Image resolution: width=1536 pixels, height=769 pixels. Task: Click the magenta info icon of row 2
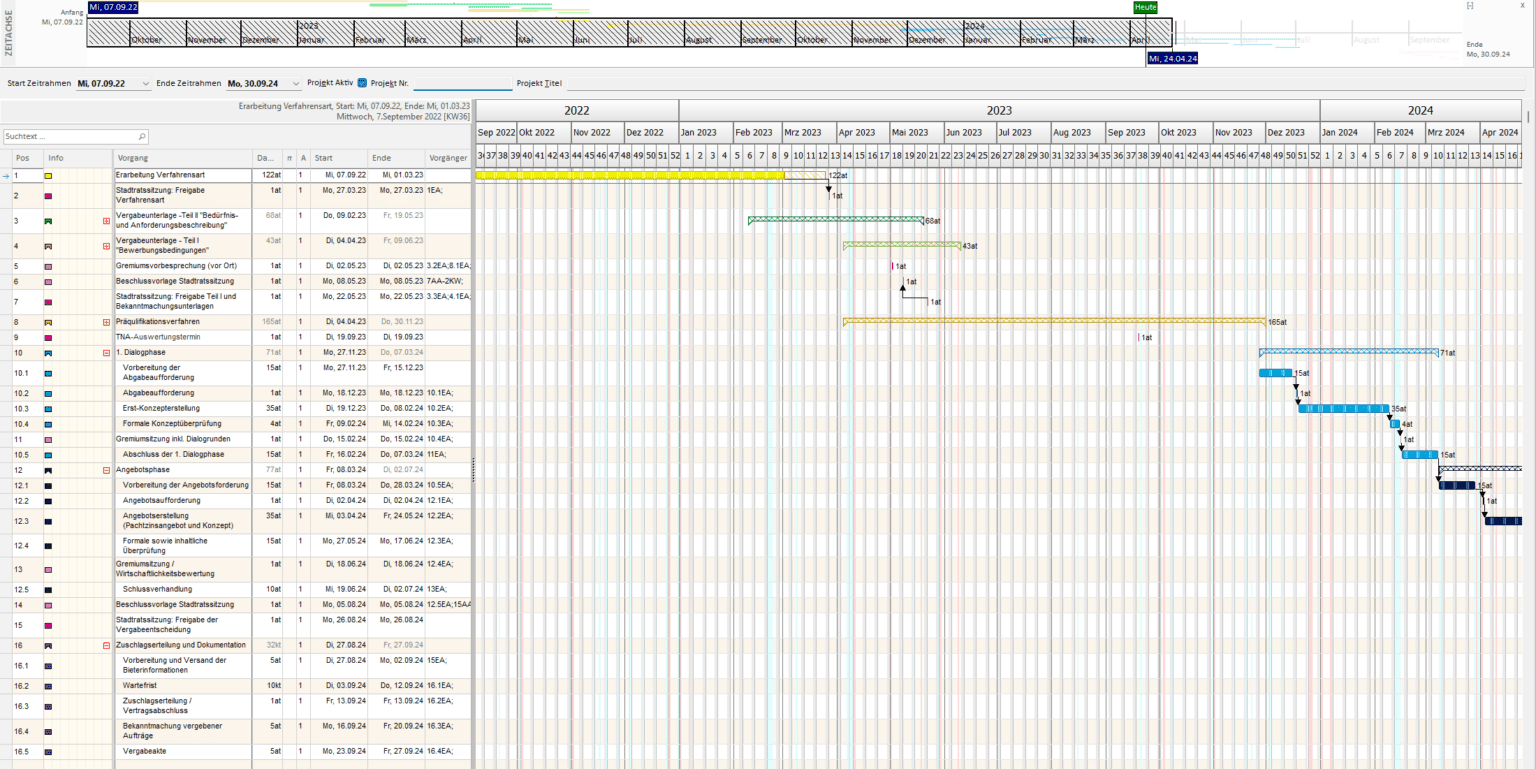coord(49,196)
